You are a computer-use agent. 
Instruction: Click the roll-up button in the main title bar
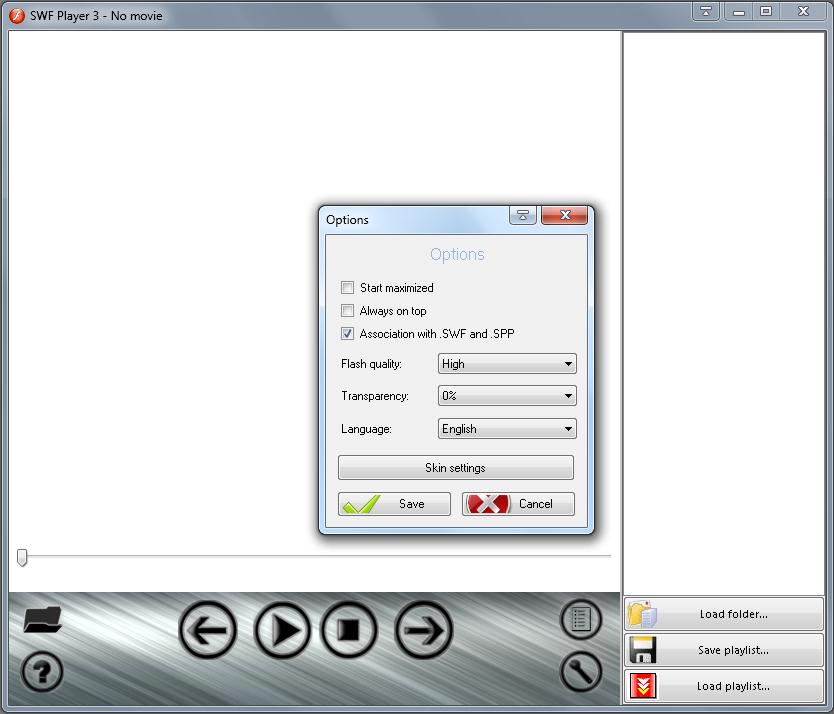[x=706, y=11]
